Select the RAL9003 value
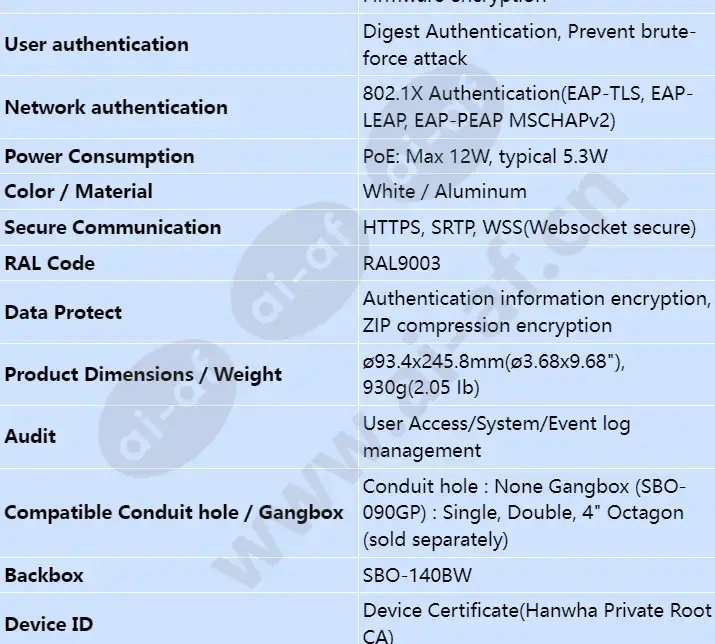Image resolution: width=715 pixels, height=644 pixels. (x=402, y=264)
